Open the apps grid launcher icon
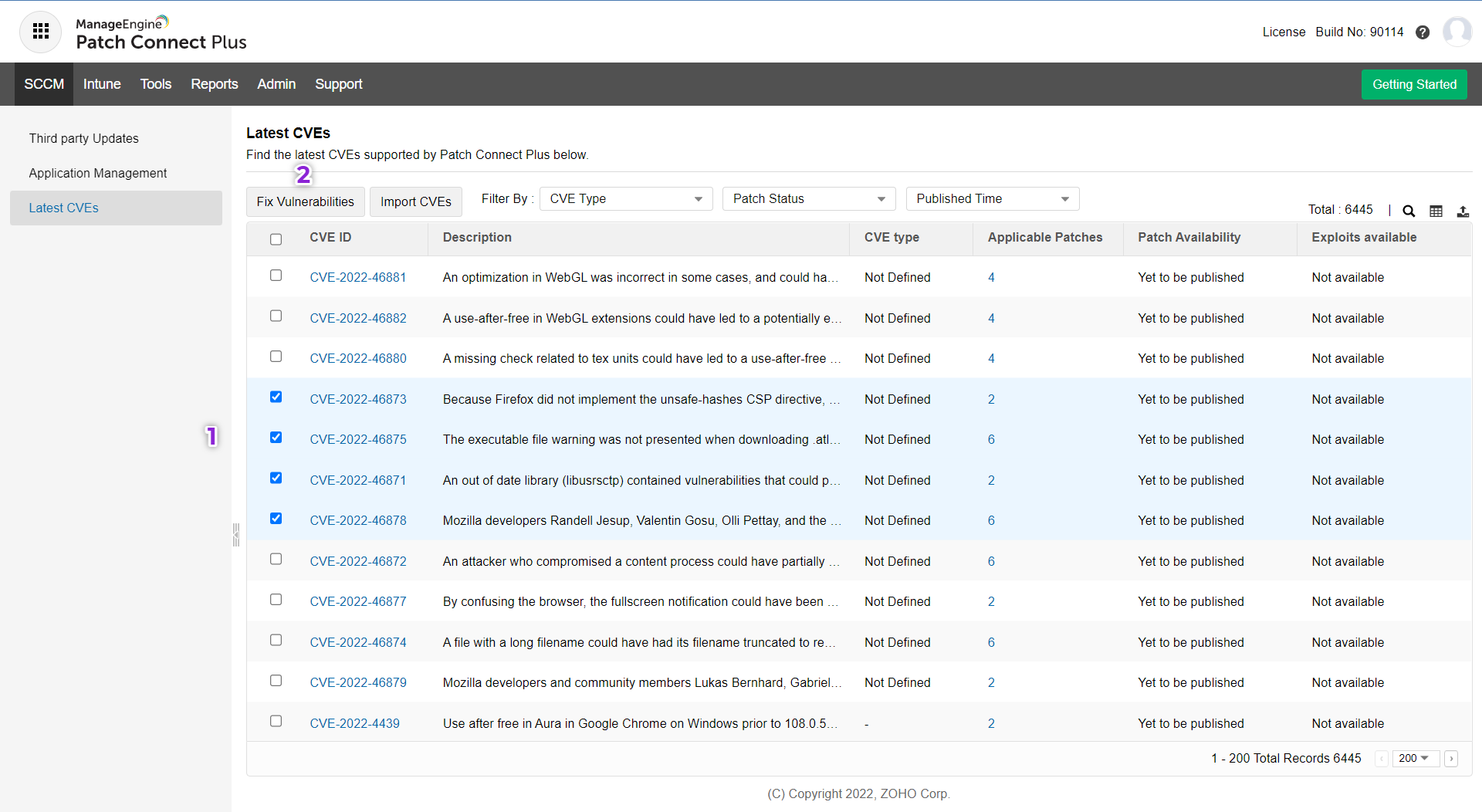This screenshot has width=1482, height=812. [x=40, y=32]
